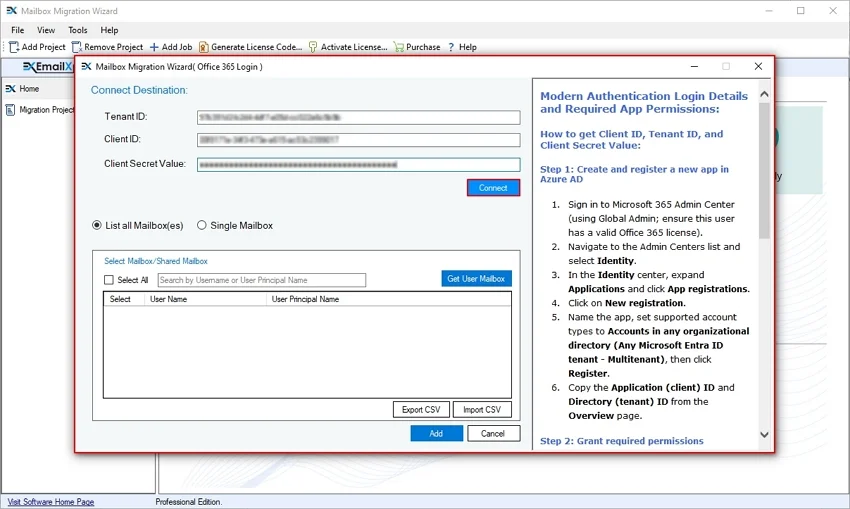Screen dimensions: 850x509
Task: Open Visit Software Home Page link
Action: pos(51,502)
